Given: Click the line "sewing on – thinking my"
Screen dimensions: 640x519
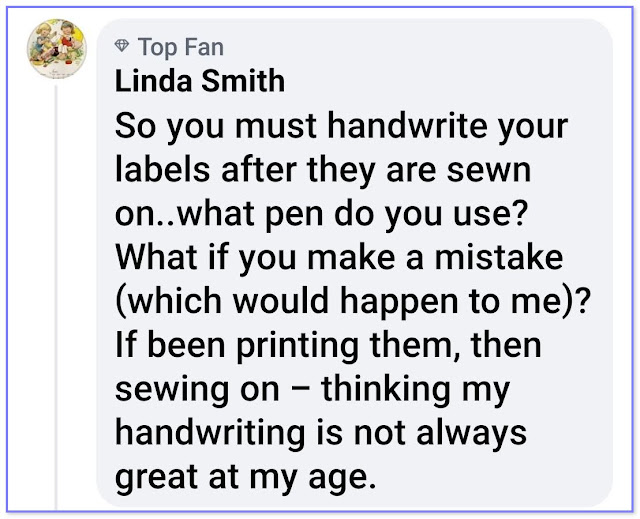Looking at the screenshot, I should [312, 390].
